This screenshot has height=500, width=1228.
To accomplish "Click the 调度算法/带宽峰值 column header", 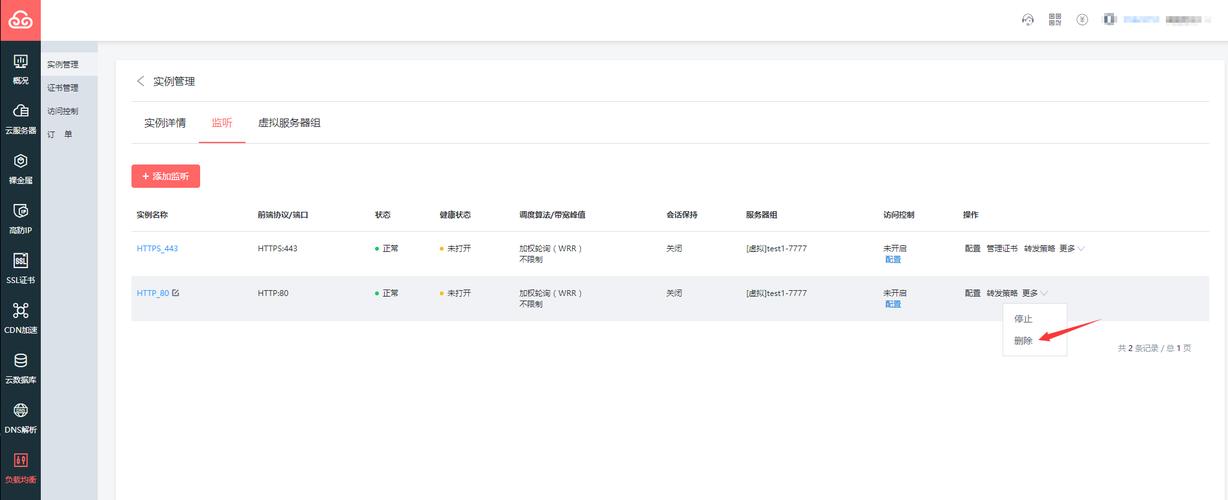I will coord(552,215).
